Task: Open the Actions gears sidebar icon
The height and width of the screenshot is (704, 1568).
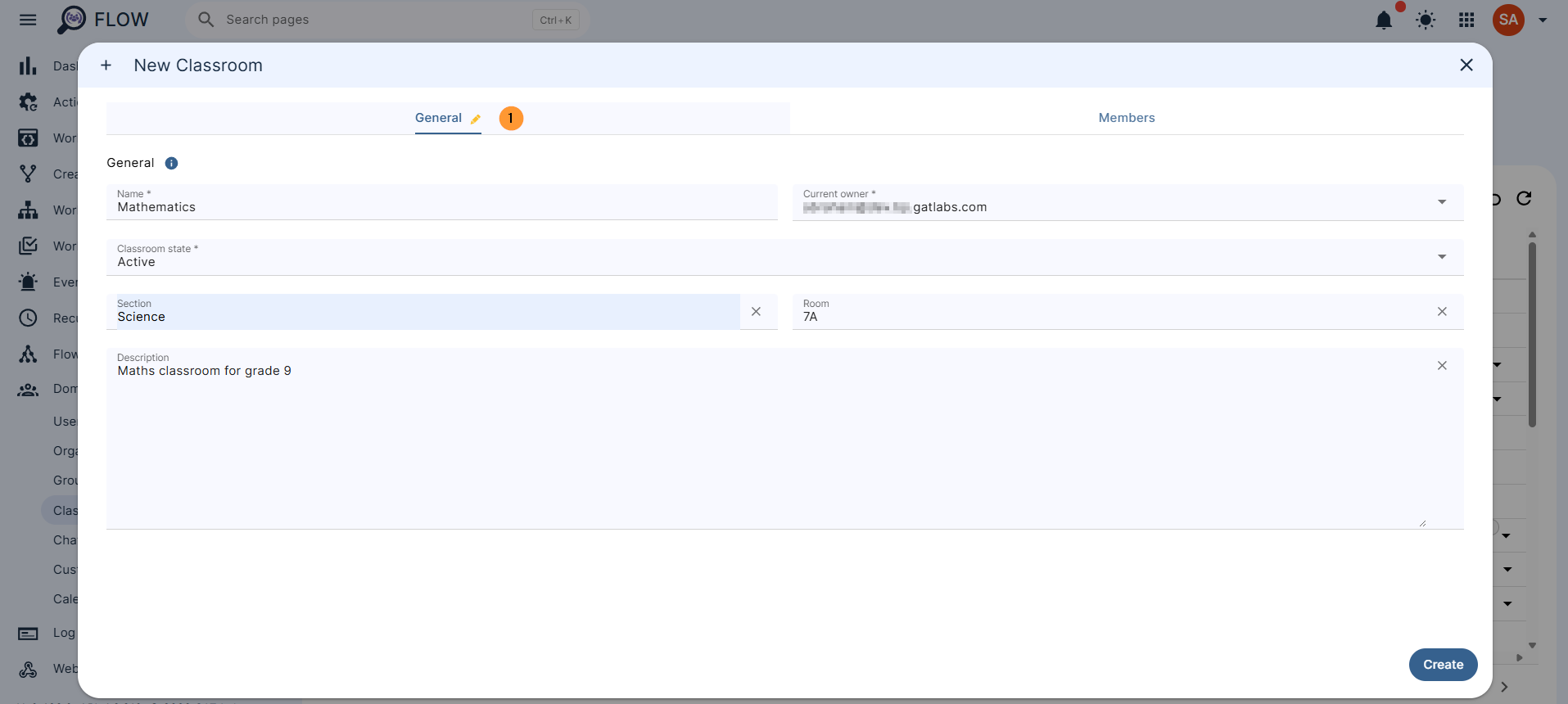Action: pos(28,102)
